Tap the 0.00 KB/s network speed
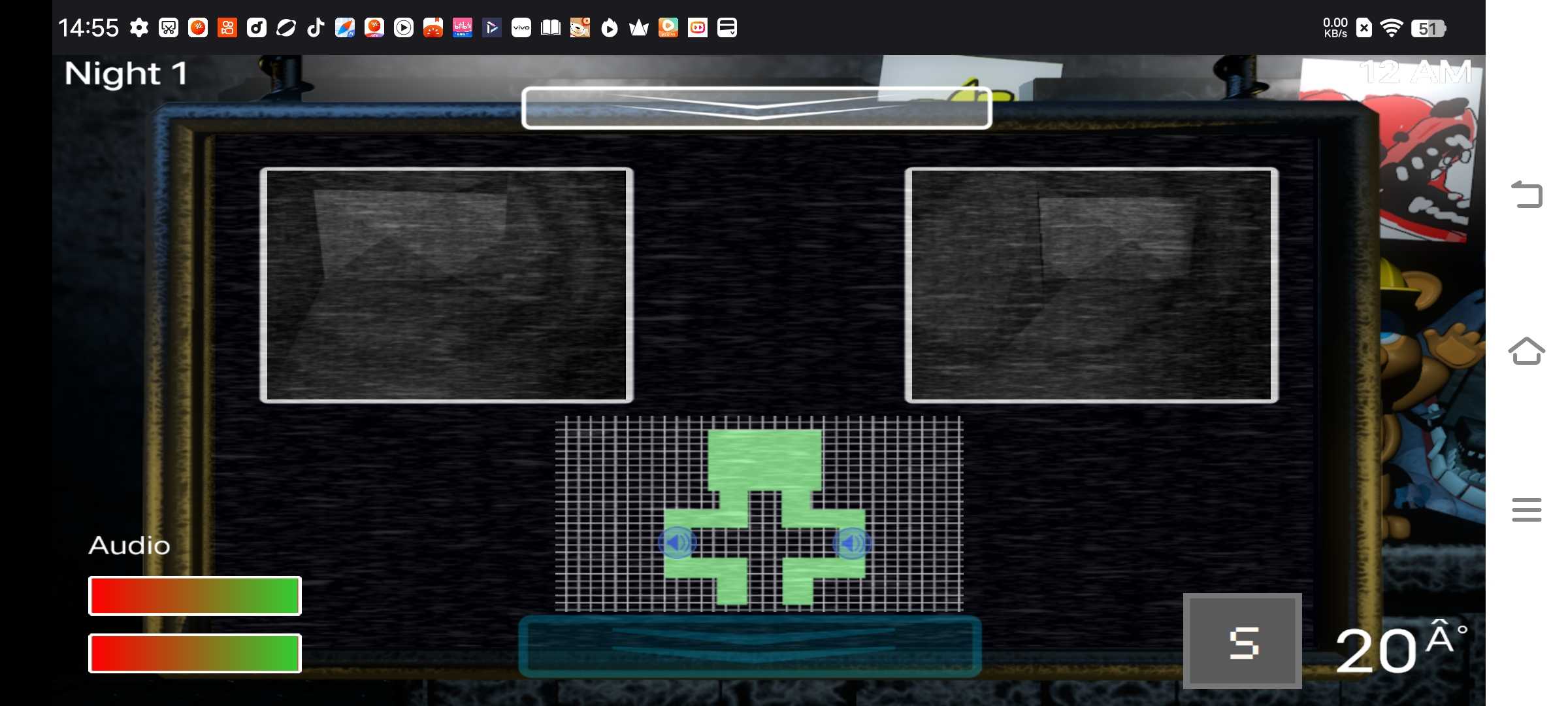The image size is (1568, 706). point(1335,27)
